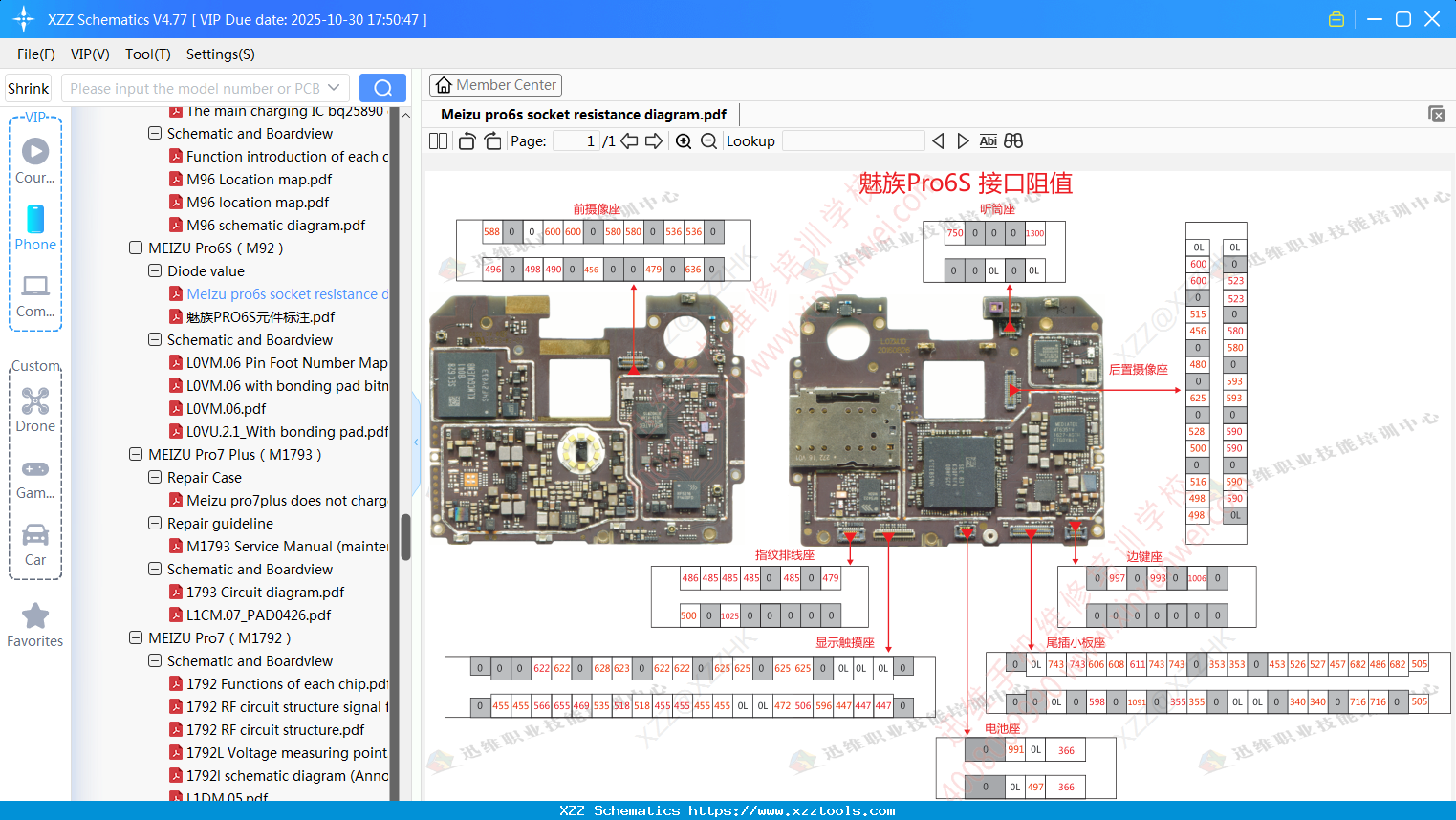The image size is (1456, 820).
Task: Select the two-page view icon
Action: [x=438, y=140]
